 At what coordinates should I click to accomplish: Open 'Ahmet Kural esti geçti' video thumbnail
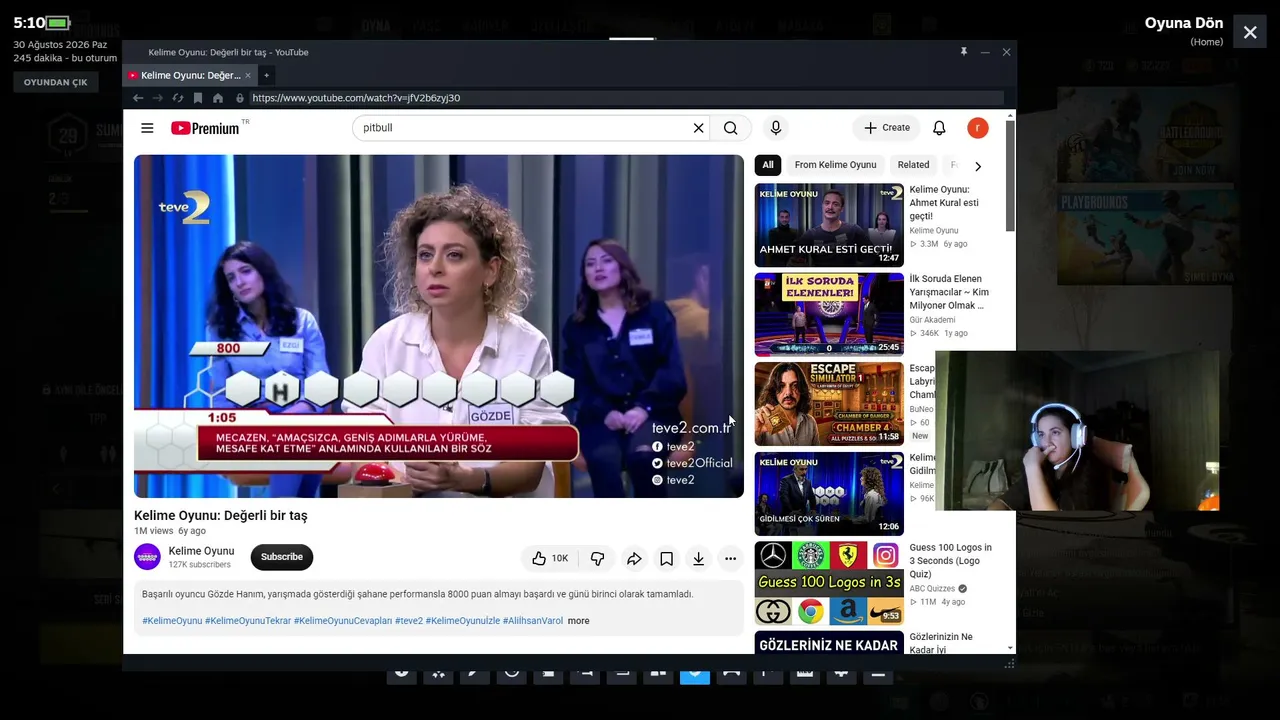[829, 225]
